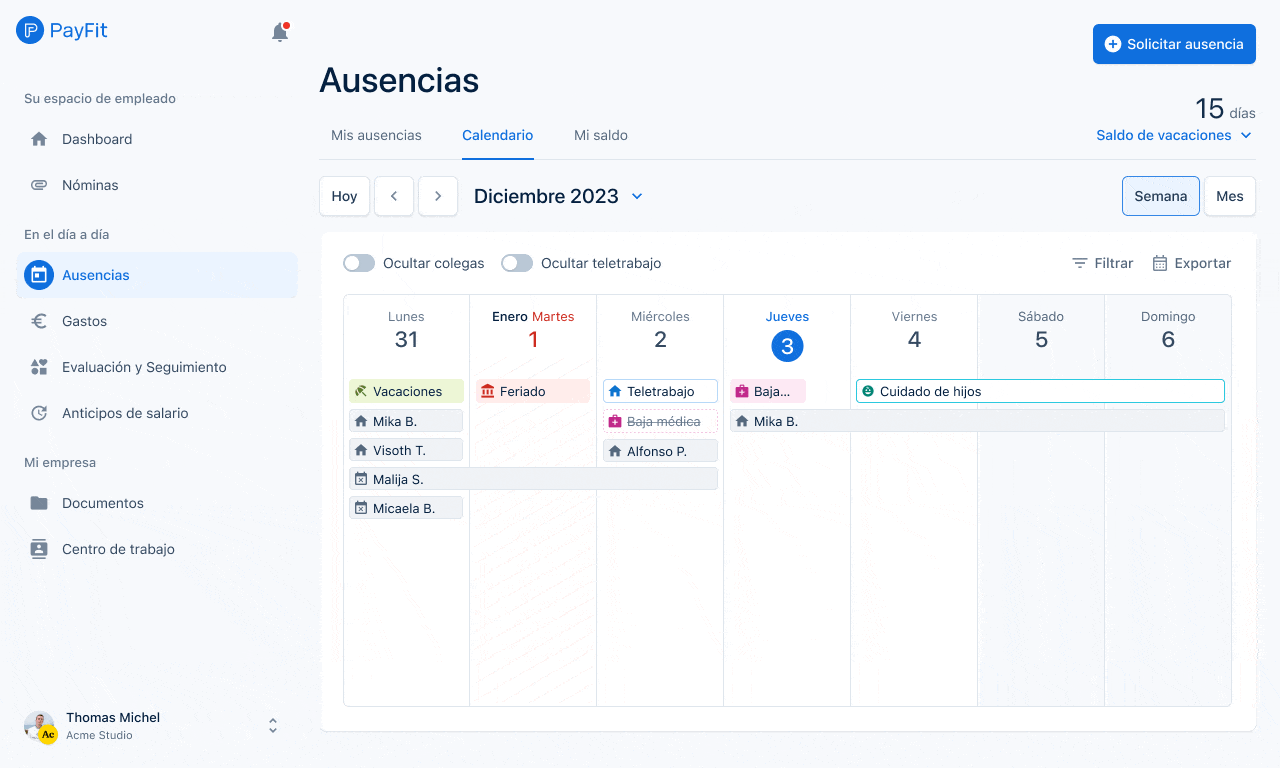Select Lunes 31 day header
The height and width of the screenshot is (768, 1280).
(x=406, y=330)
